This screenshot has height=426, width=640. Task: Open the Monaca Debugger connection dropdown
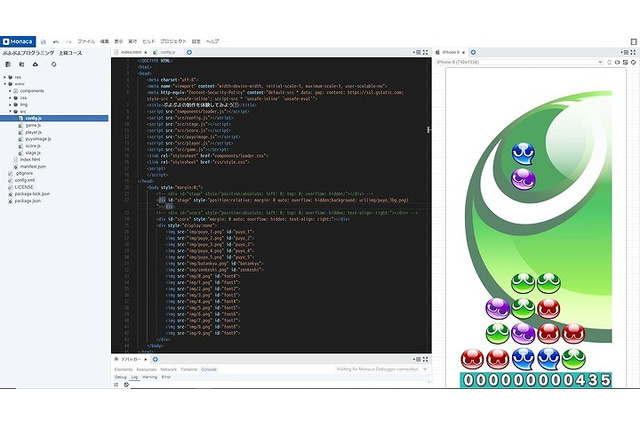(x=381, y=369)
